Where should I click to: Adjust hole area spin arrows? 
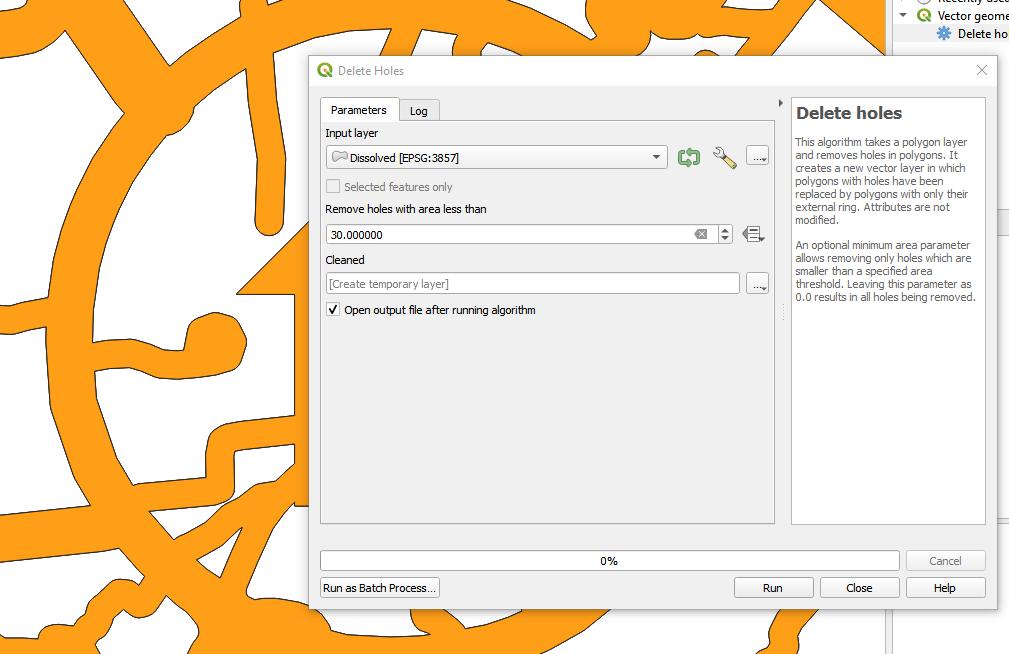tap(725, 234)
